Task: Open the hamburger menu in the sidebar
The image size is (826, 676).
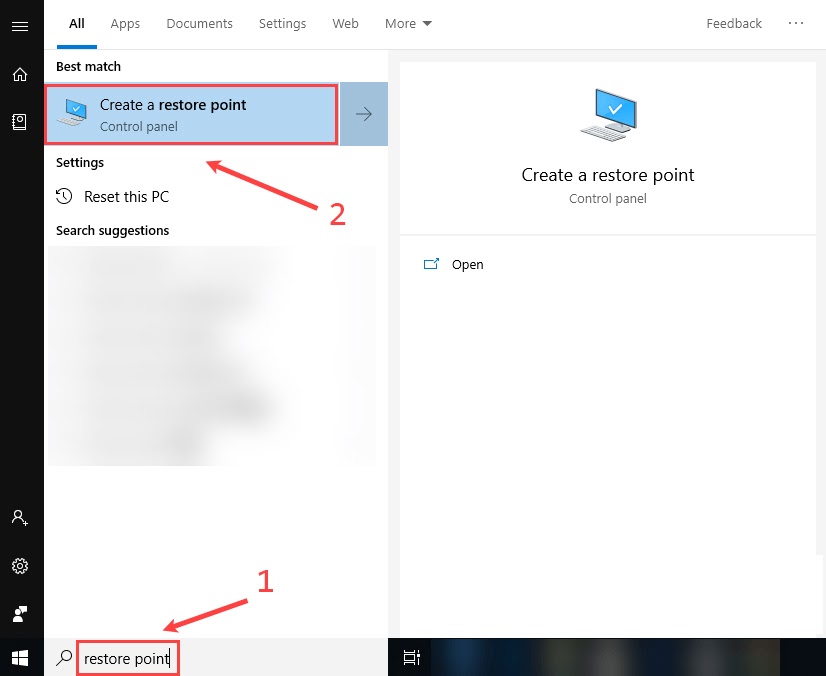Action: 20,26
